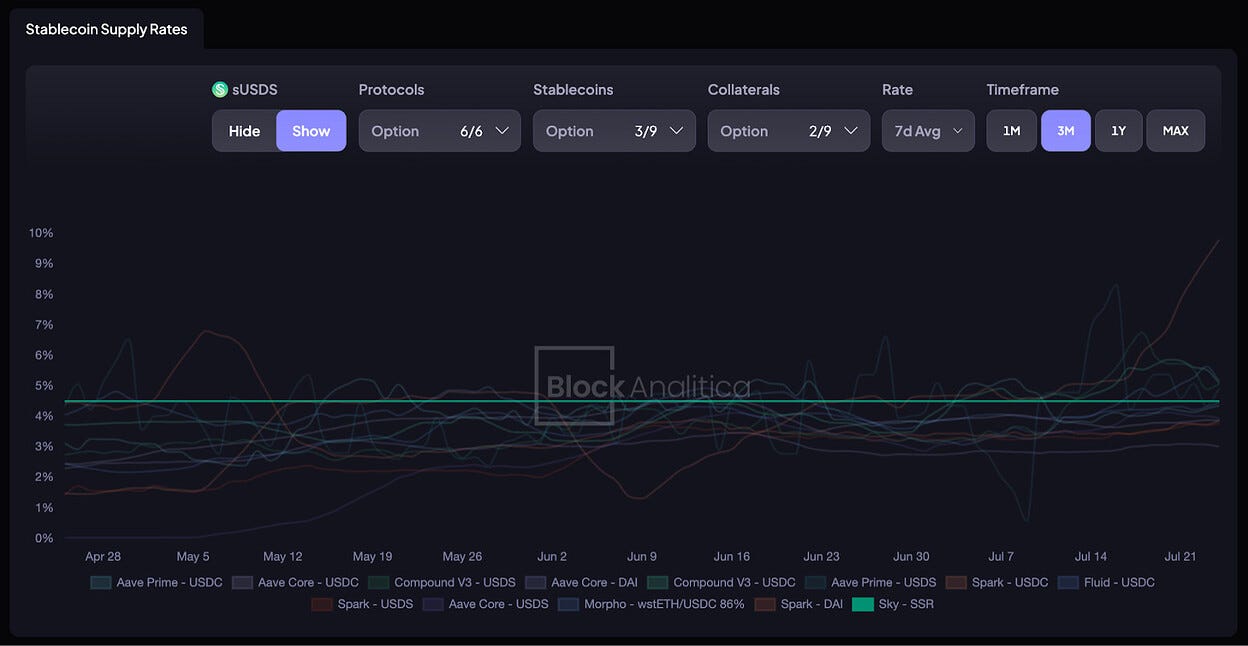Toggle Spark - DAI legend entry
Screen dimensions: 1248x646
click(x=799, y=604)
